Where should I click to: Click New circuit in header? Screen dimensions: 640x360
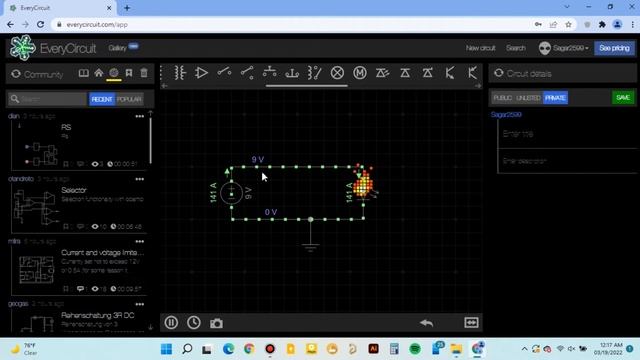coord(480,48)
